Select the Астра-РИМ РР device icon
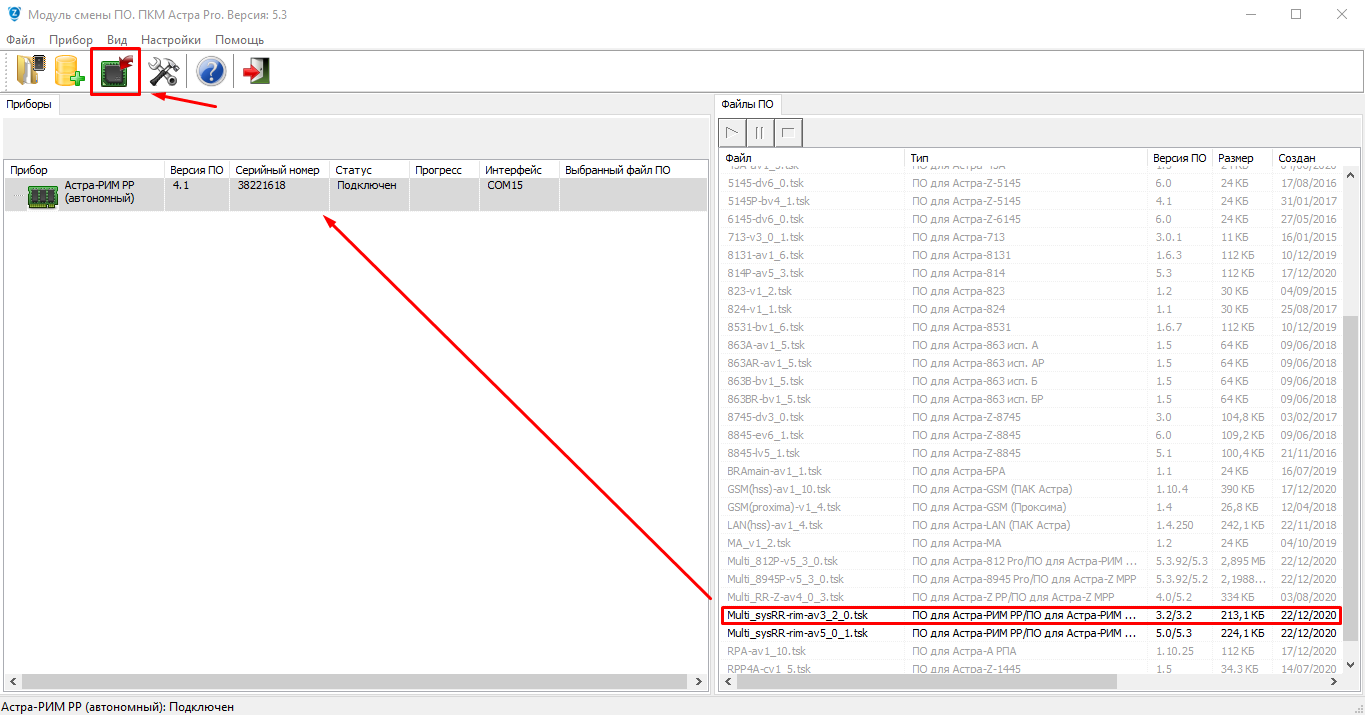 [x=43, y=196]
